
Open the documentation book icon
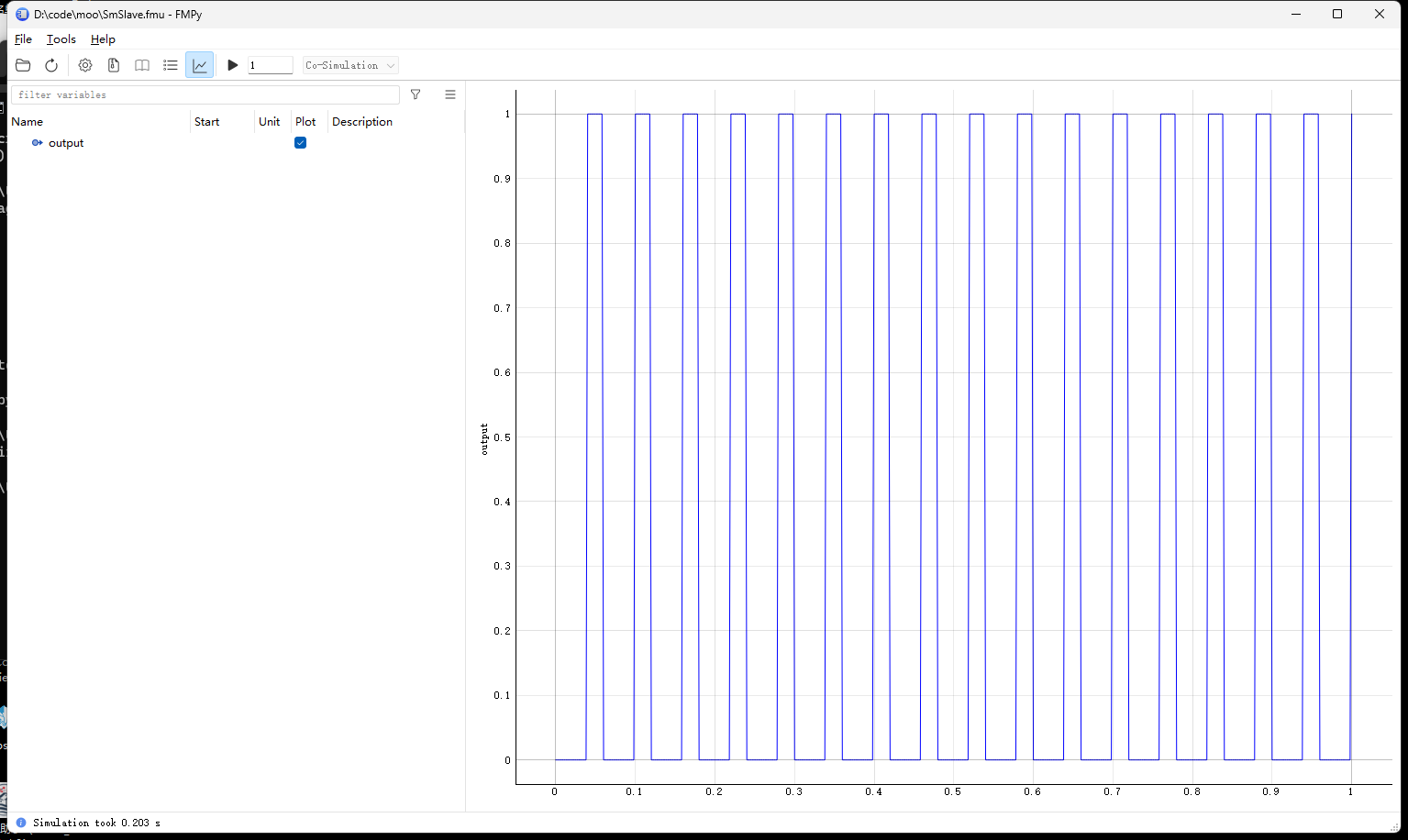pos(142,65)
